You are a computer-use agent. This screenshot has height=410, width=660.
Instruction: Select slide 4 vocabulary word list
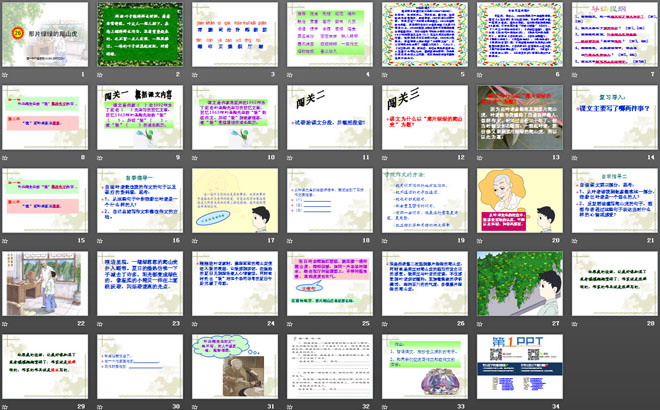[327, 34]
